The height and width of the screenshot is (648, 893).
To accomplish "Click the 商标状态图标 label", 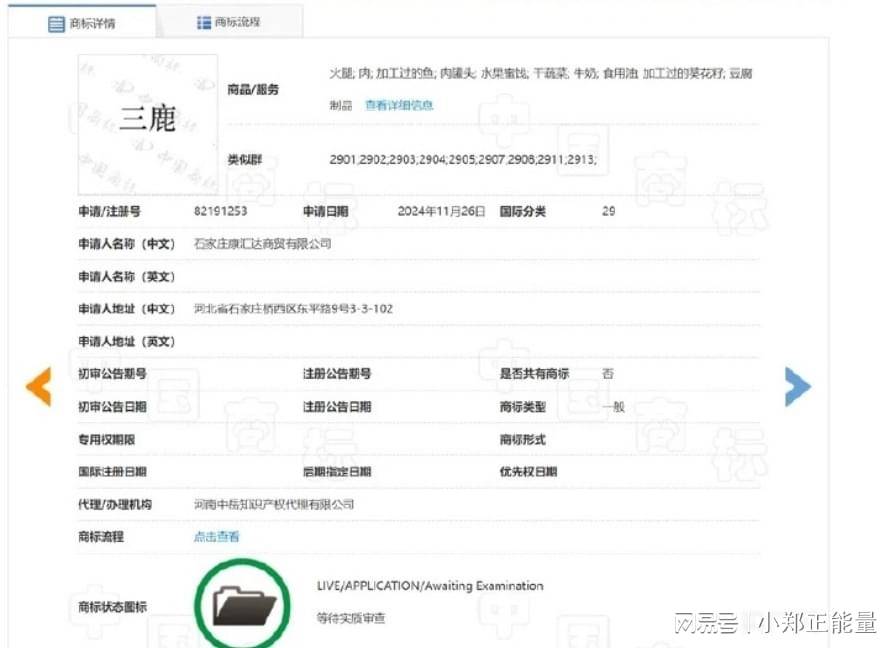I will pyautogui.click(x=112, y=606).
